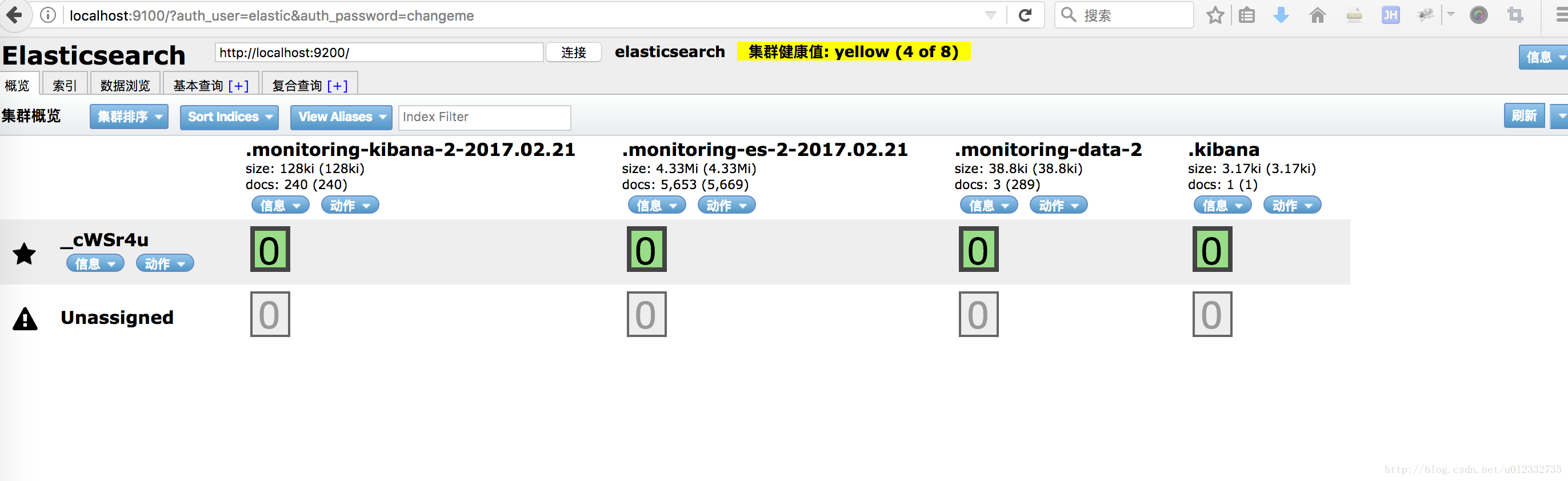
Task: Click the Unassigned row label
Action: [x=117, y=317]
